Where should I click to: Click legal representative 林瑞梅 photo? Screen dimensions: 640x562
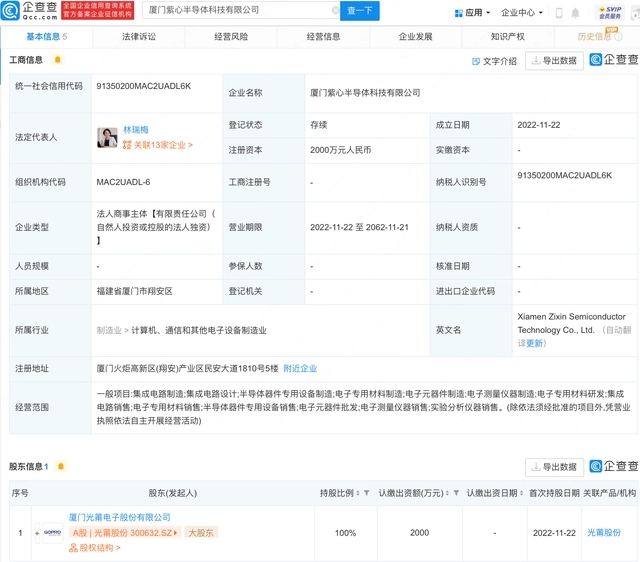pyautogui.click(x=107, y=138)
